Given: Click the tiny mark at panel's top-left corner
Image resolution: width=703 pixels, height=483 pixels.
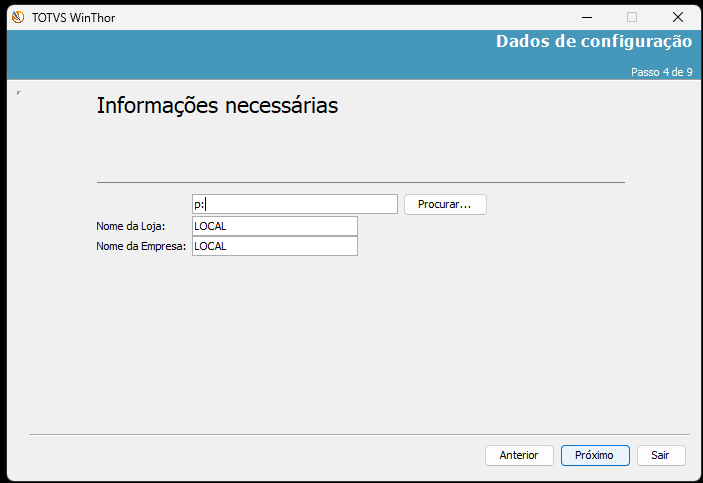Looking at the screenshot, I should pyautogui.click(x=19, y=92).
